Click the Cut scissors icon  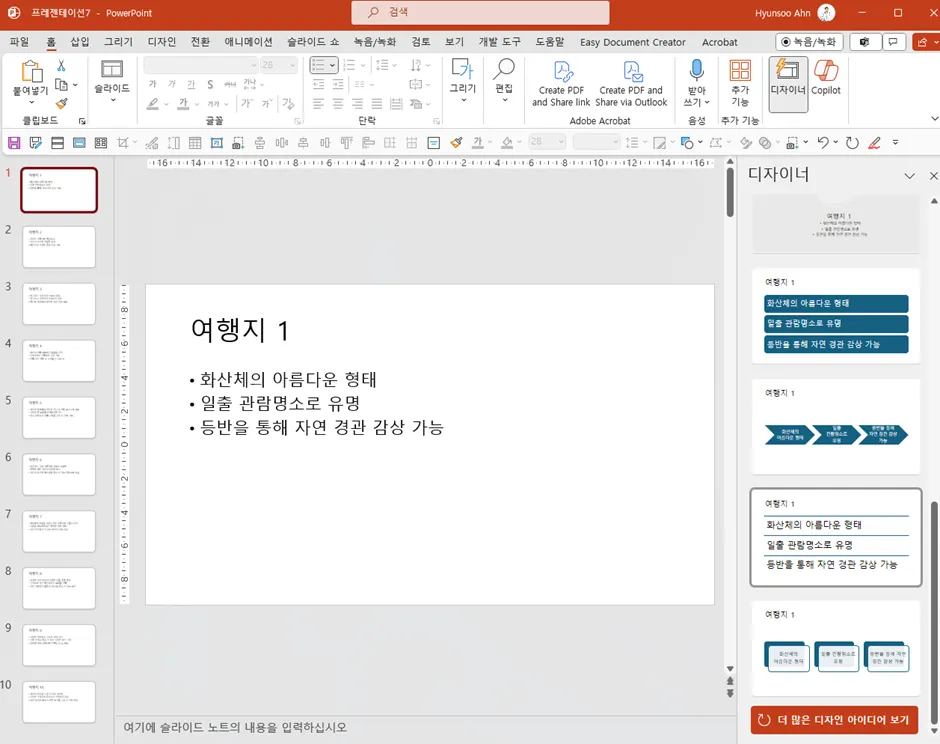pos(61,65)
